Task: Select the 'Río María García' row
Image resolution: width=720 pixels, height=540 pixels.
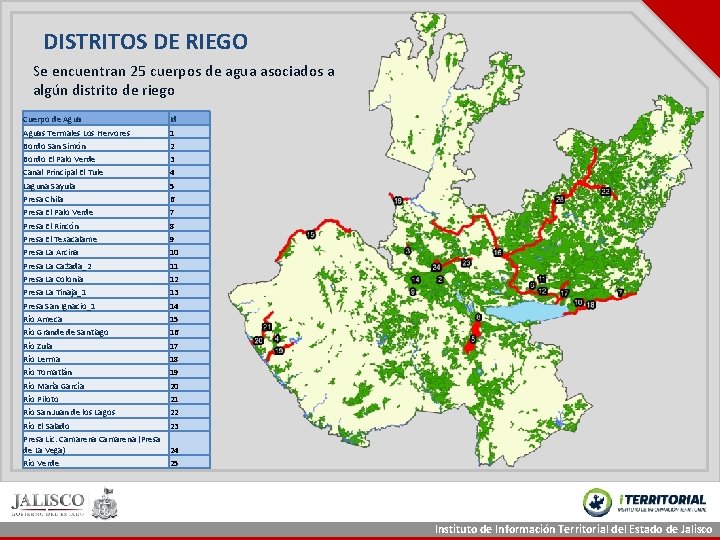Action: pyautogui.click(x=116, y=385)
